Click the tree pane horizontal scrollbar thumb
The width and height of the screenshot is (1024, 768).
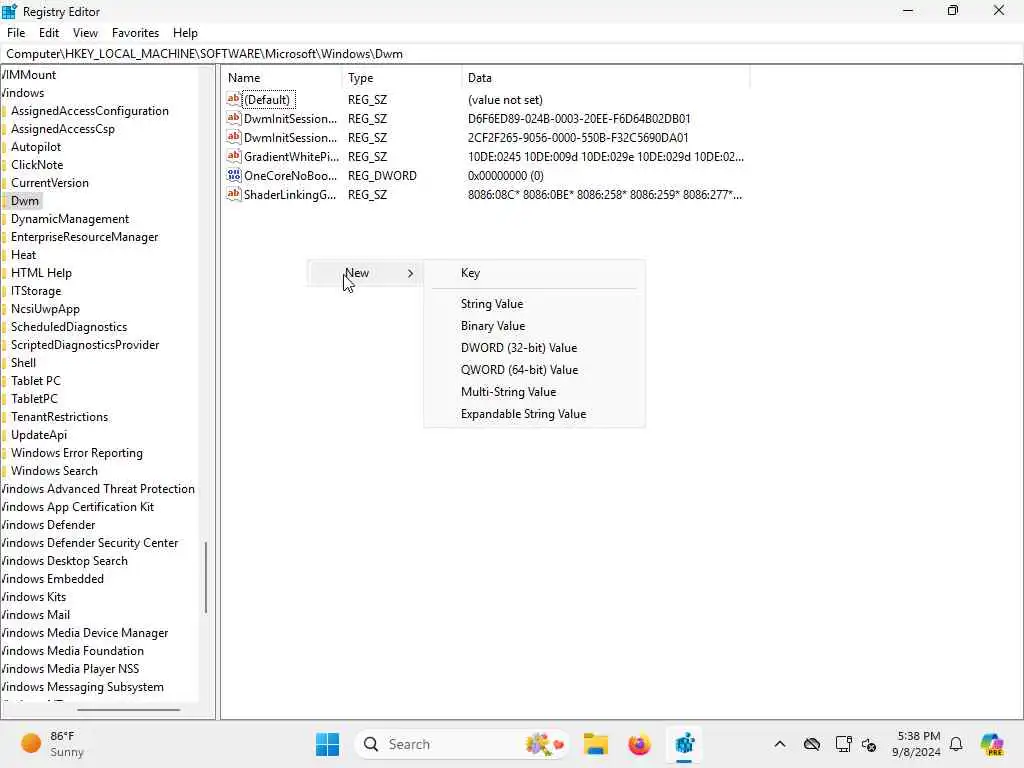tap(129, 710)
